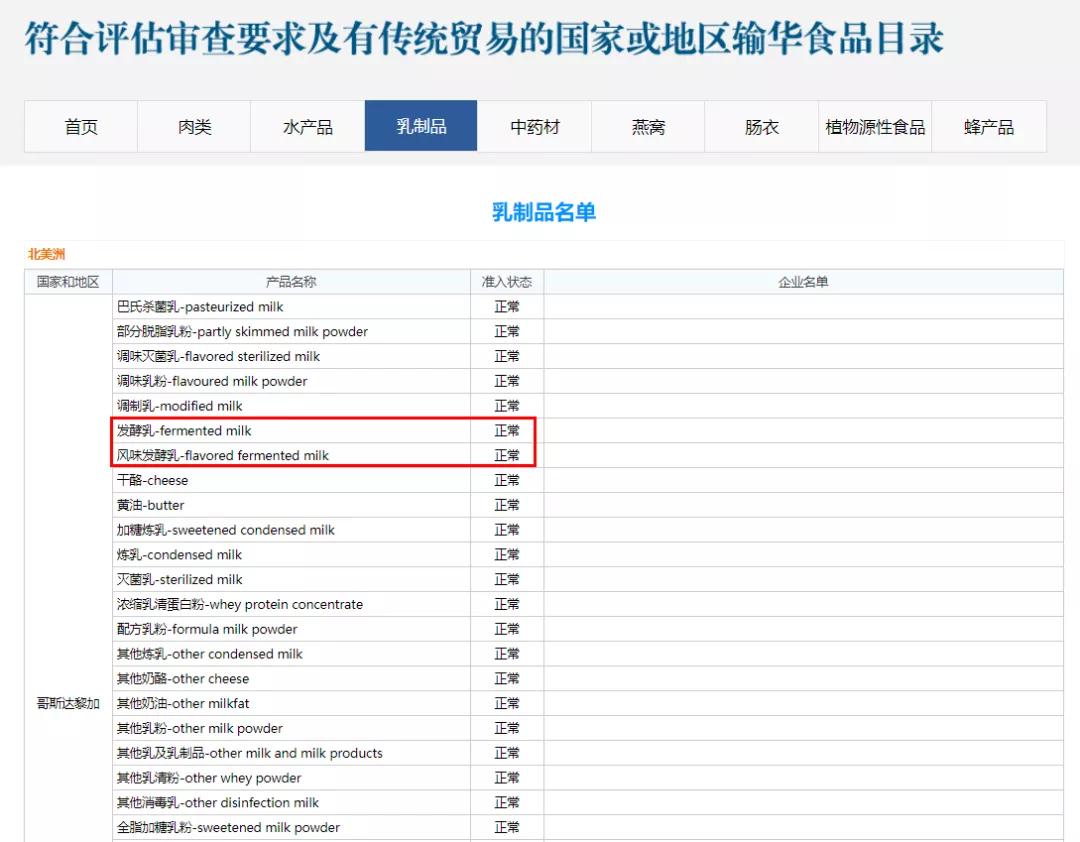Select the 肠衣 tab

[761, 125]
